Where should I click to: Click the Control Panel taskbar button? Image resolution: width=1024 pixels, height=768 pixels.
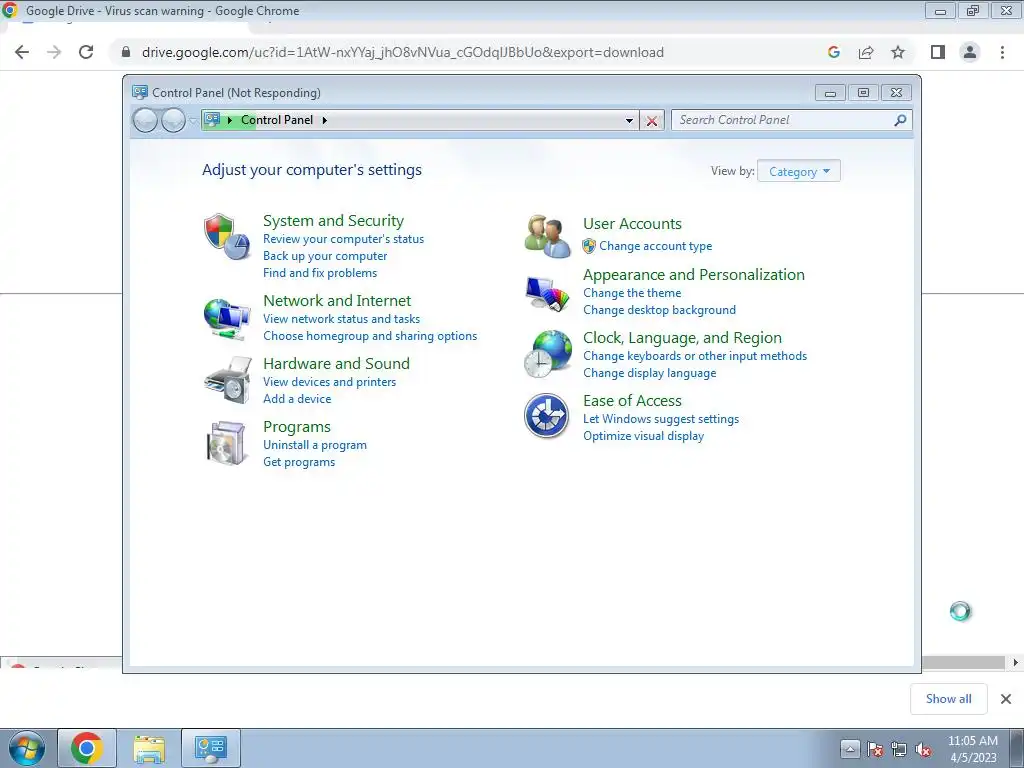tap(210, 748)
